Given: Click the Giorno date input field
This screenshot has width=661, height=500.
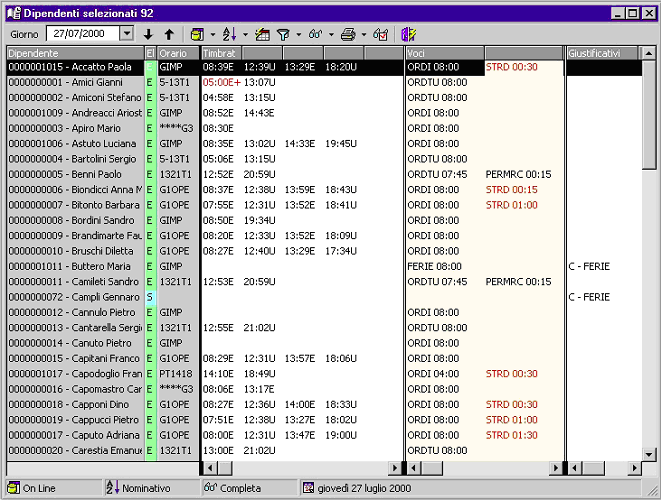Looking at the screenshot, I should click(84, 33).
